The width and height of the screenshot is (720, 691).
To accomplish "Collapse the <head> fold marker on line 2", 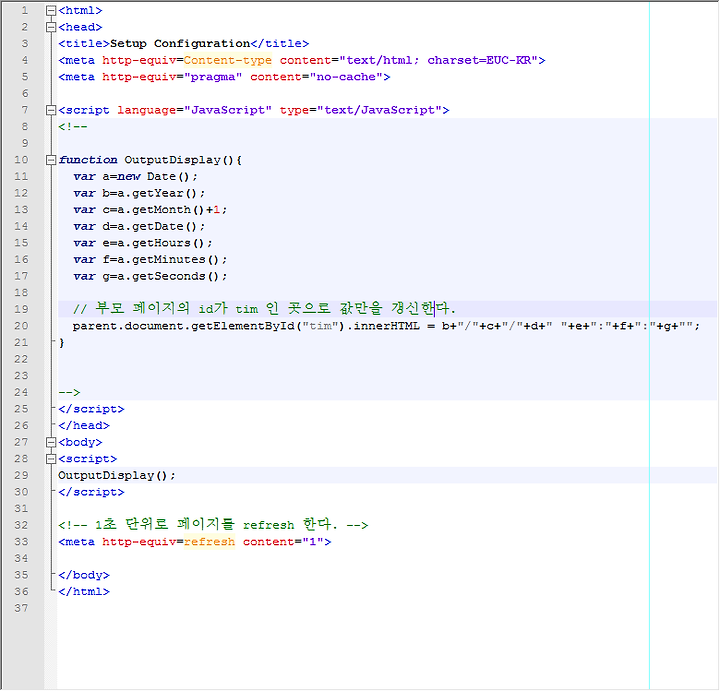I will (51, 27).
